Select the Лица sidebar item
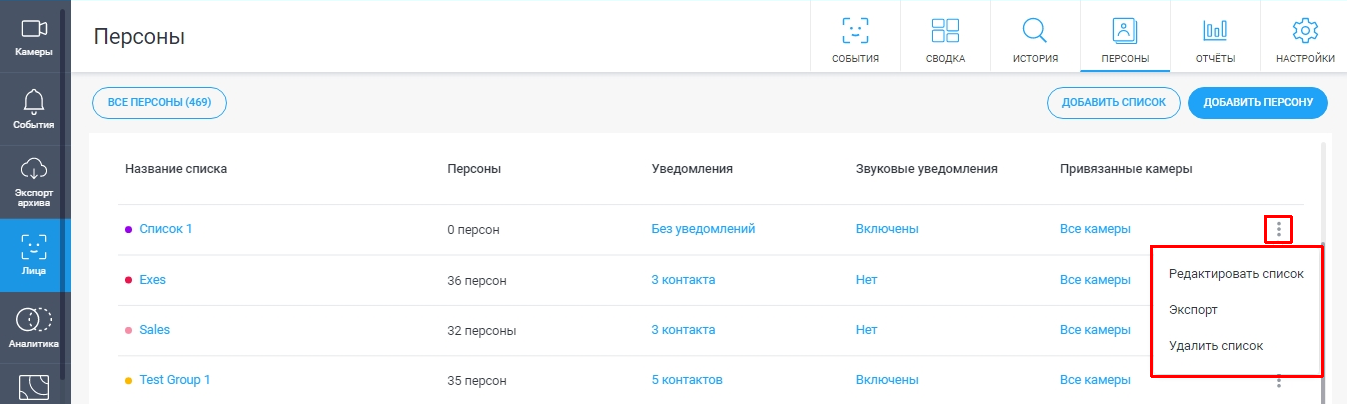This screenshot has height=404, width=1347. pyautogui.click(x=34, y=256)
